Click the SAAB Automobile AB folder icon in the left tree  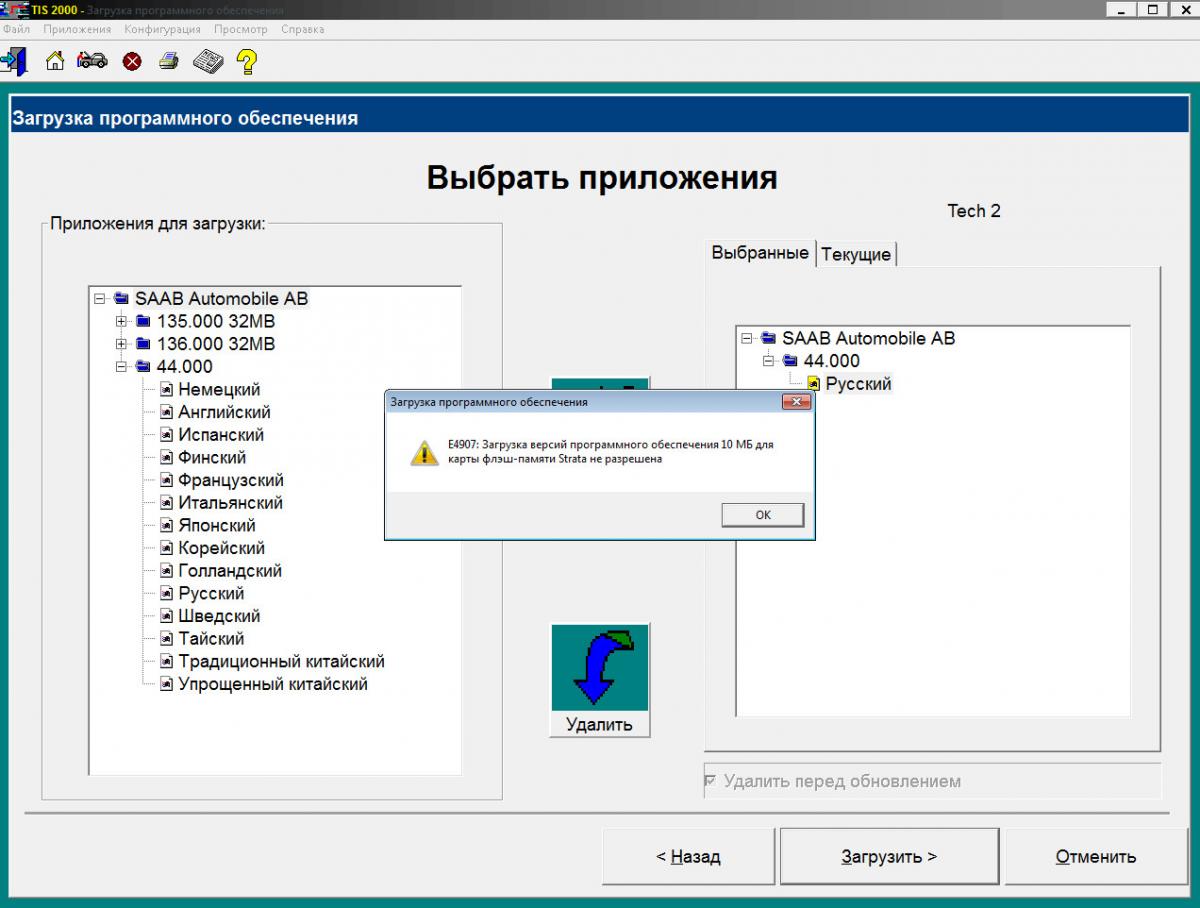pyautogui.click(x=122, y=298)
